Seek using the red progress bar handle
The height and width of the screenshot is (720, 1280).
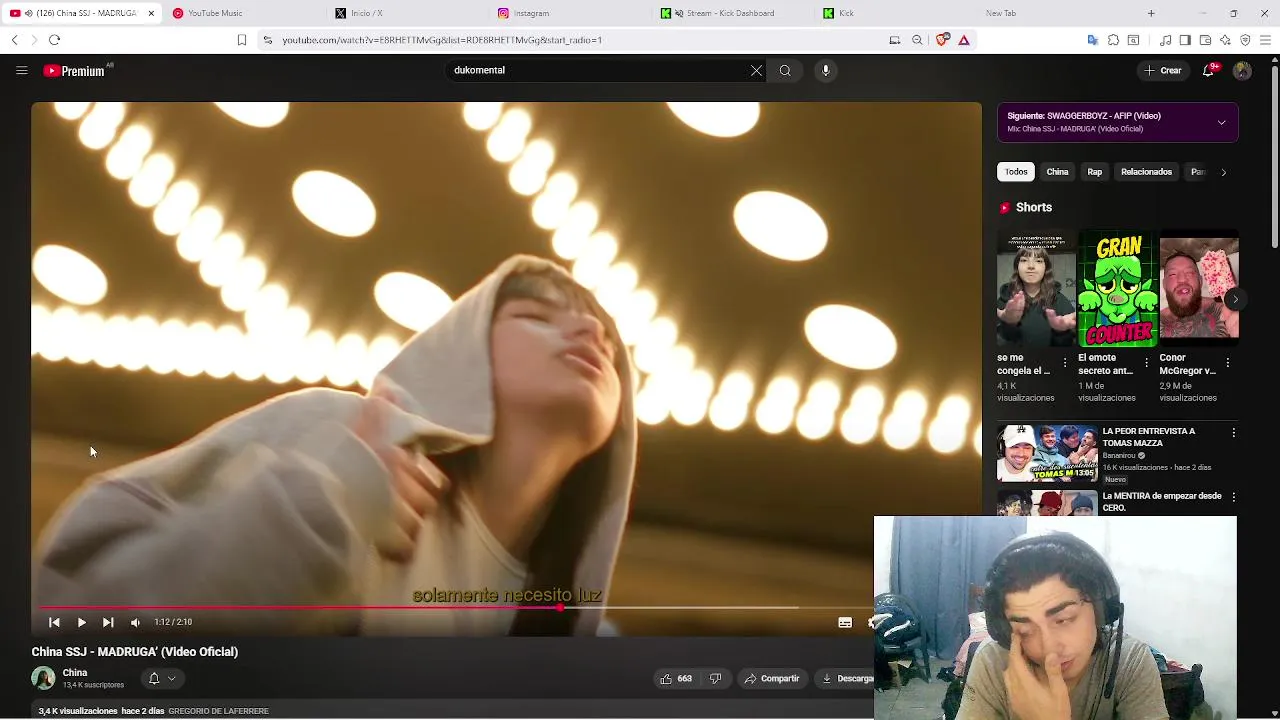click(x=560, y=607)
